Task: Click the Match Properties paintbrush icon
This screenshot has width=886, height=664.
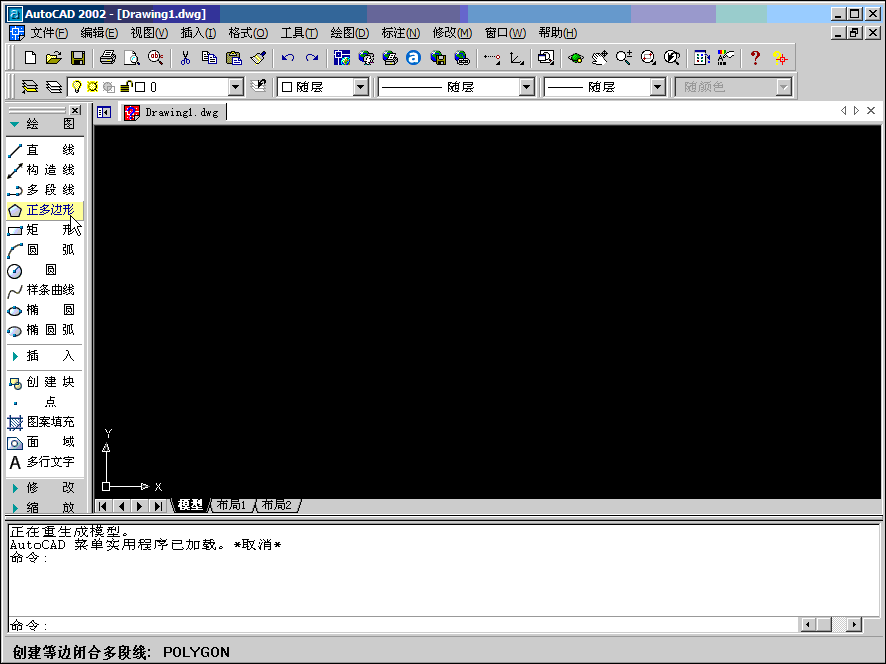Action: point(258,59)
